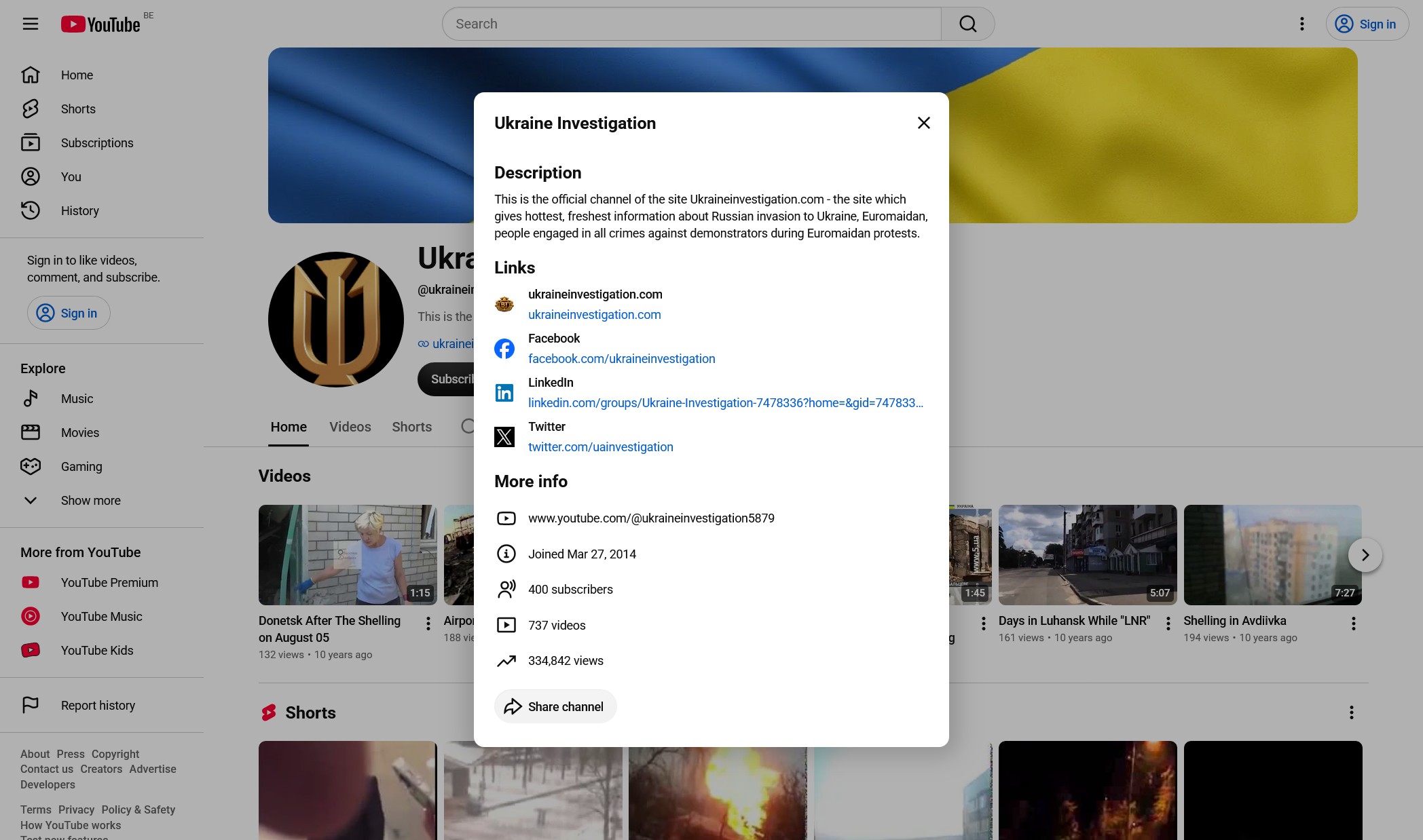Open Report history
Viewport: 1423px width, 840px height.
point(102,705)
